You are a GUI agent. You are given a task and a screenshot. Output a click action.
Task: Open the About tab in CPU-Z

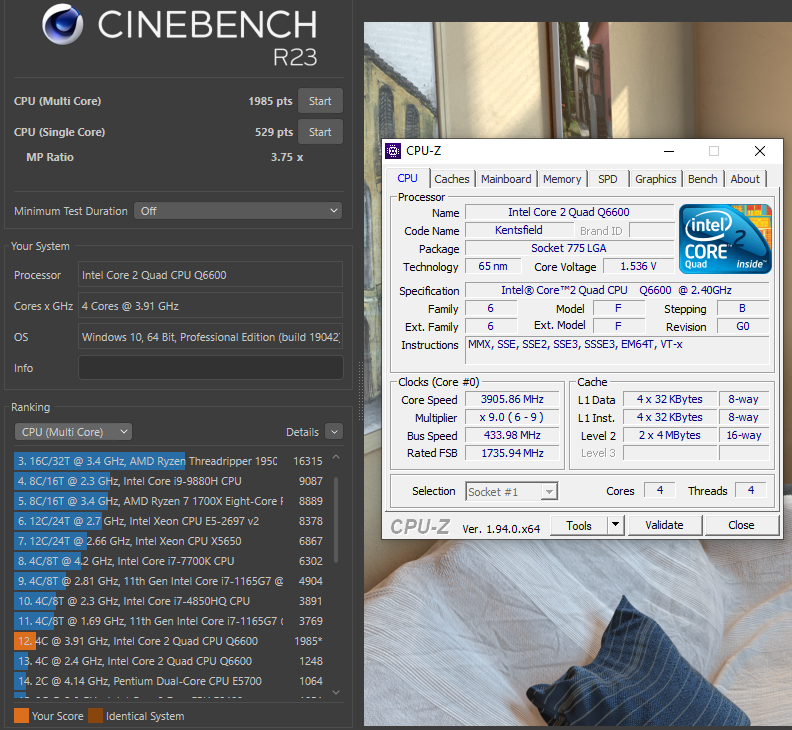coord(745,179)
